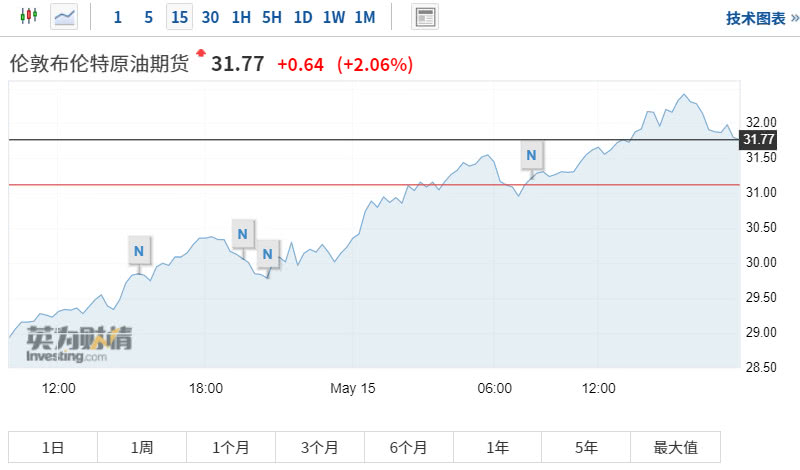Select the 1 minute interval
The width and height of the screenshot is (800, 470).
[118, 17]
